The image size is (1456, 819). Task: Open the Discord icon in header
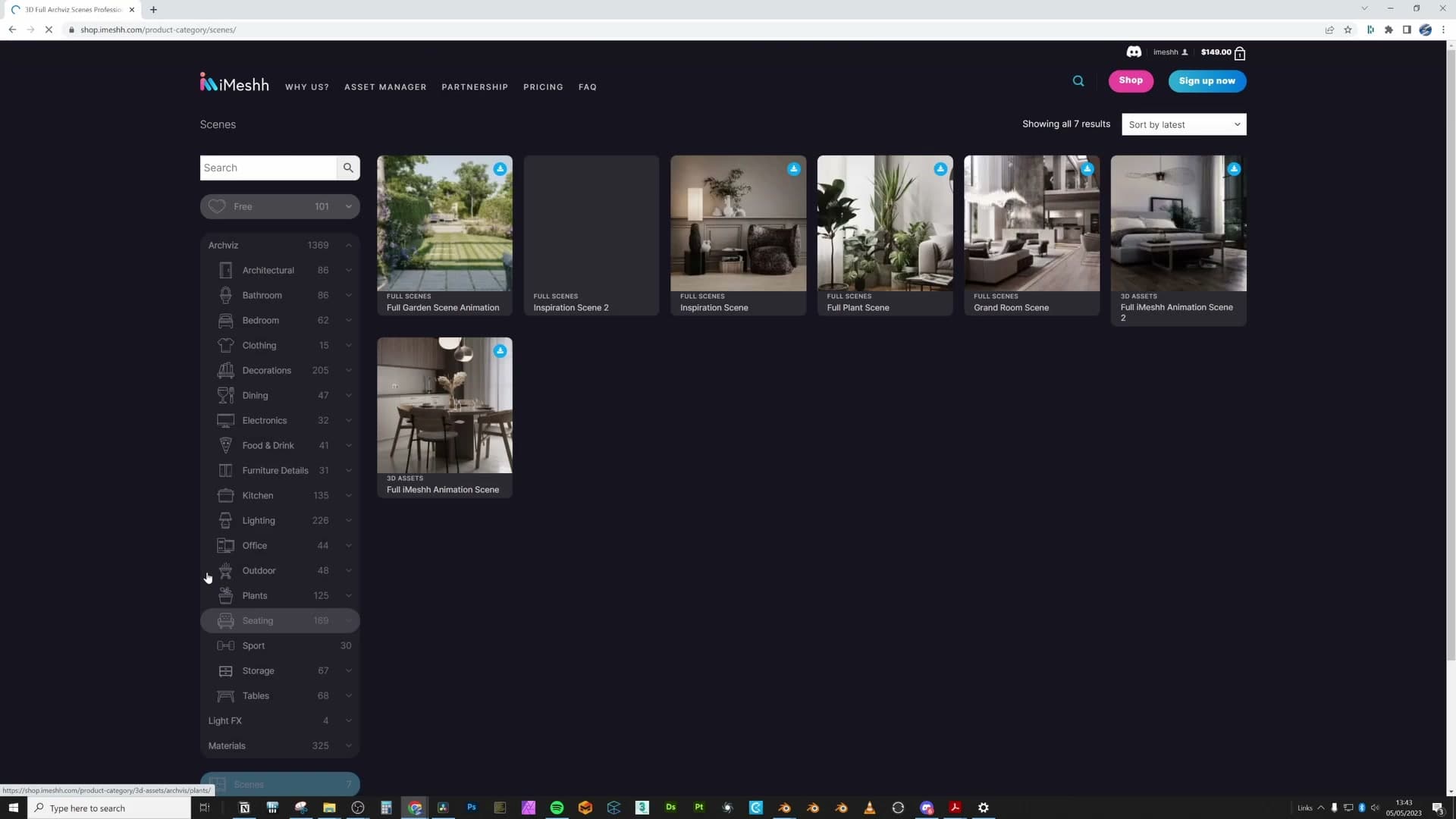[x=1134, y=52]
